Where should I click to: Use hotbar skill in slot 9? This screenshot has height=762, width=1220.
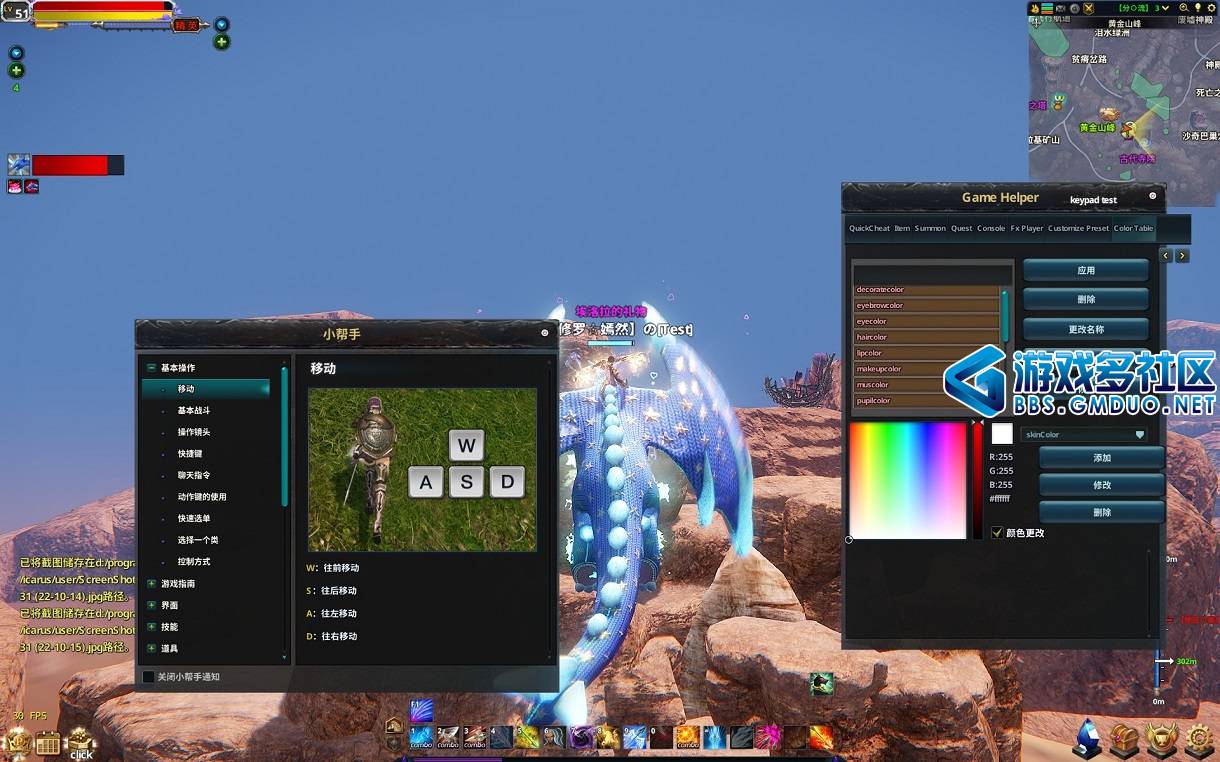(x=635, y=737)
